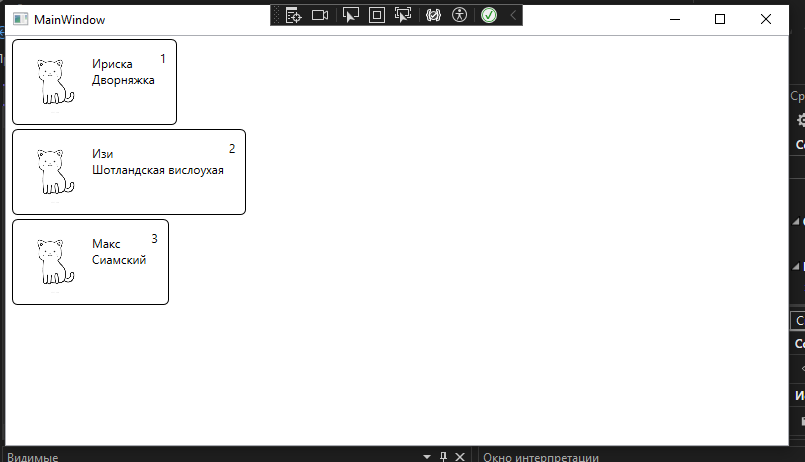Click the cat picture in Макс card
The width and height of the screenshot is (805, 462).
(x=54, y=261)
